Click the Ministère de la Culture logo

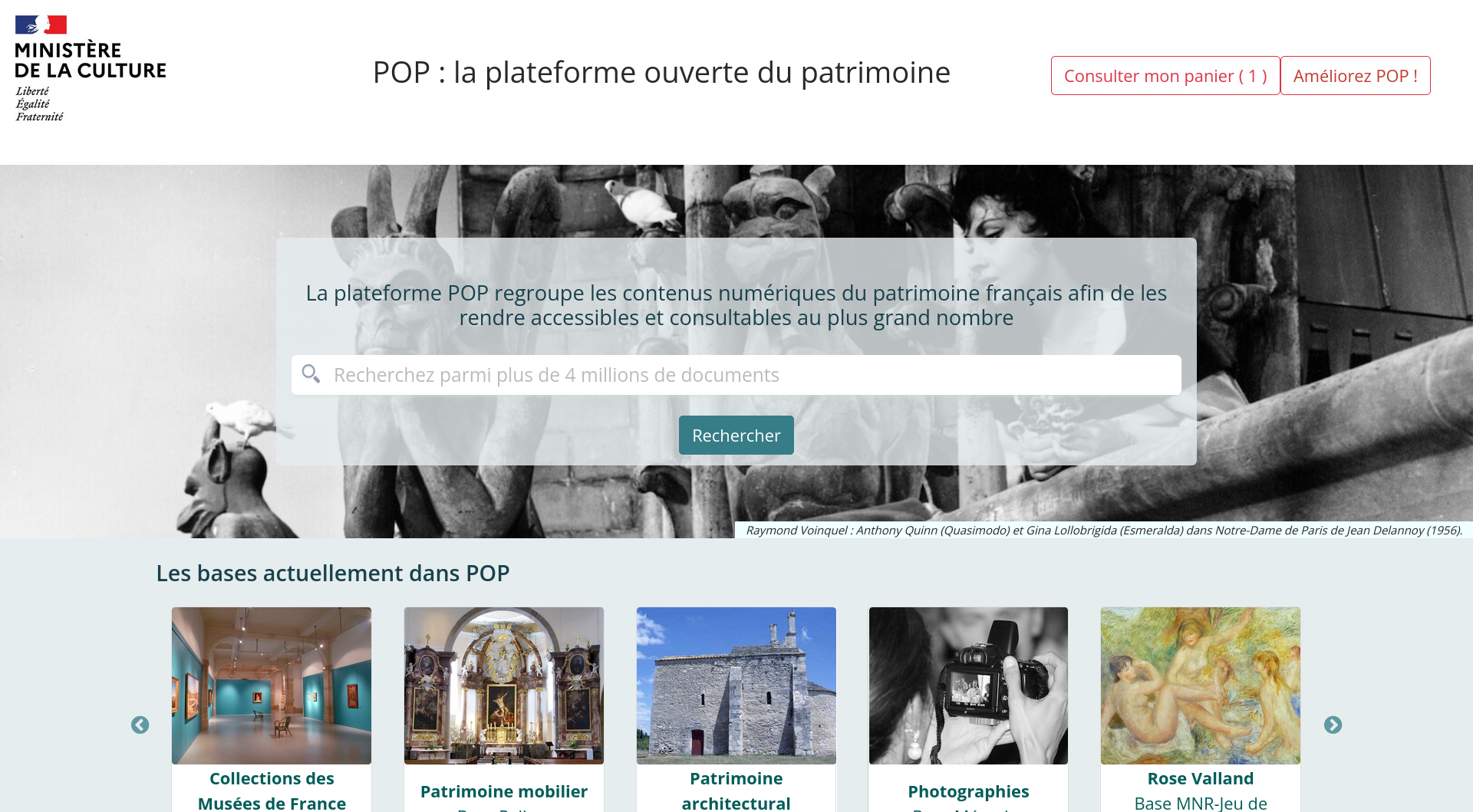90,68
